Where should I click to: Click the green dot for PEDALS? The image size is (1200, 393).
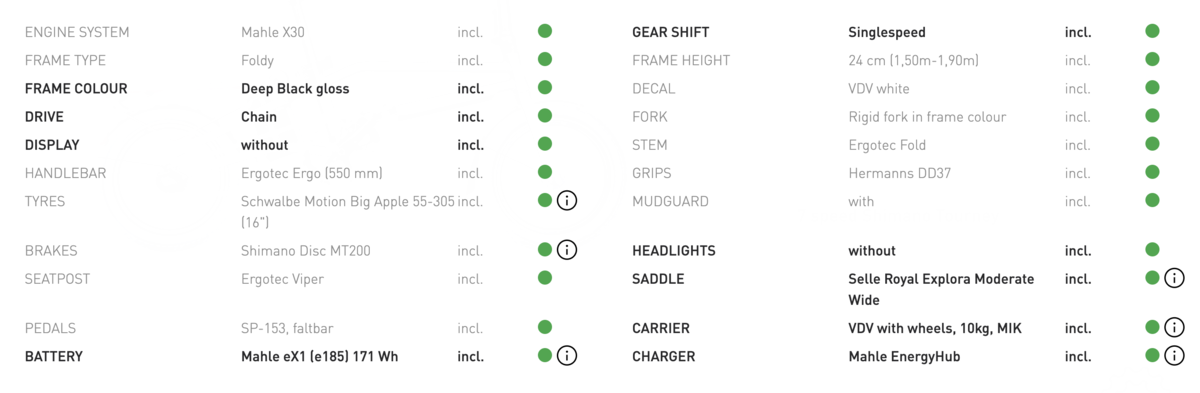point(545,327)
